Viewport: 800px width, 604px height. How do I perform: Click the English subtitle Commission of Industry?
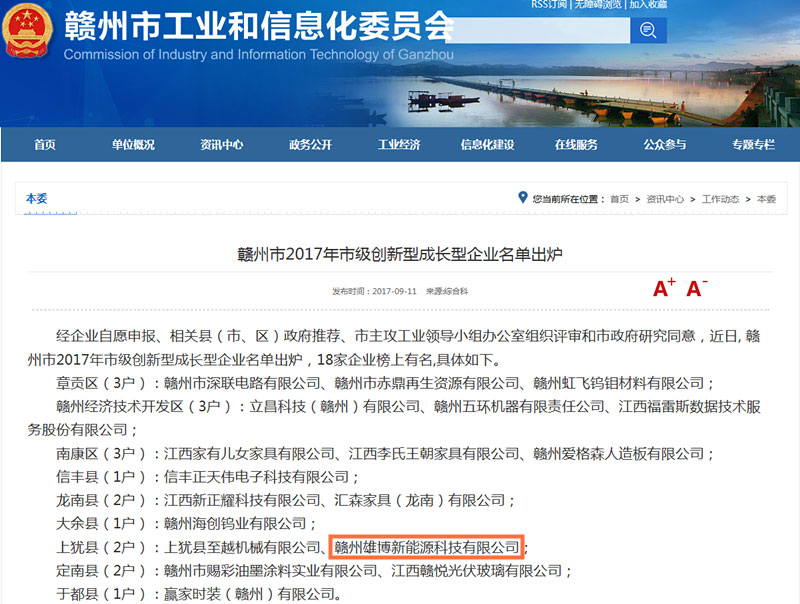click(x=258, y=55)
